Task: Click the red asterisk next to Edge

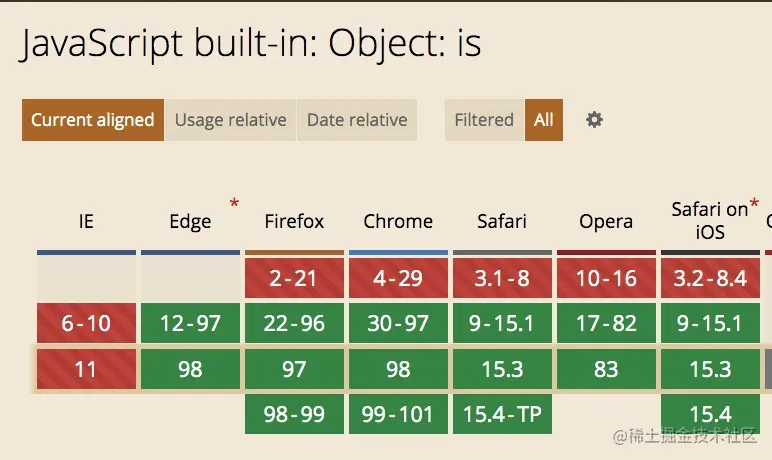Action: click(234, 204)
